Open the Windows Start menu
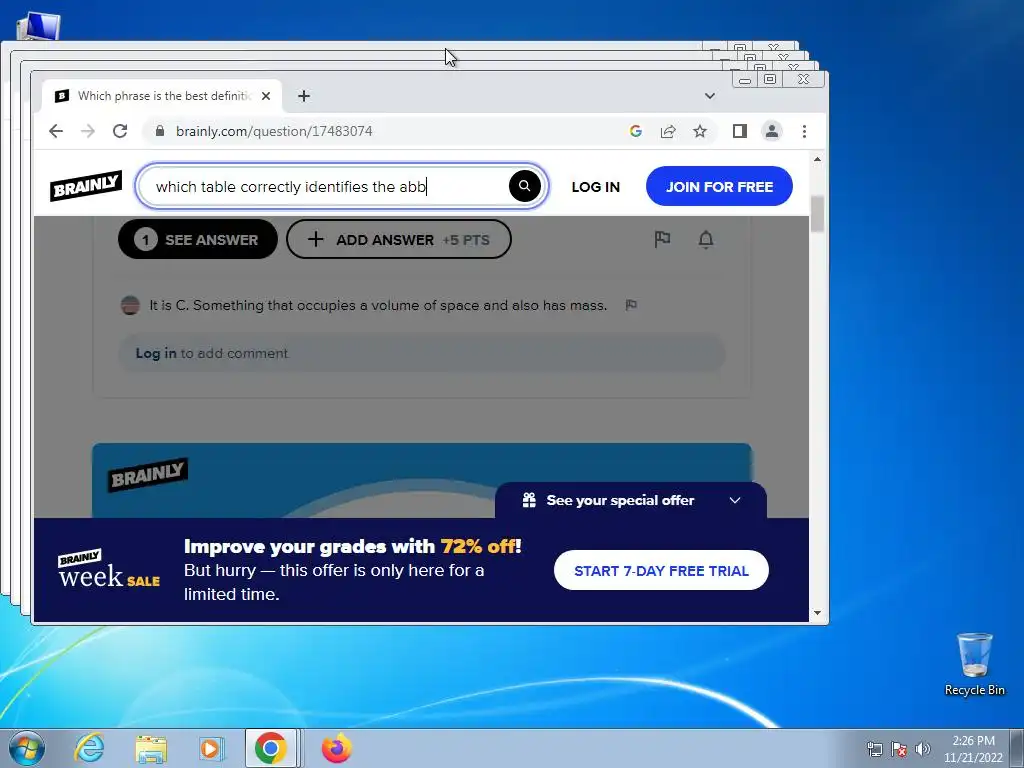 [x=27, y=748]
